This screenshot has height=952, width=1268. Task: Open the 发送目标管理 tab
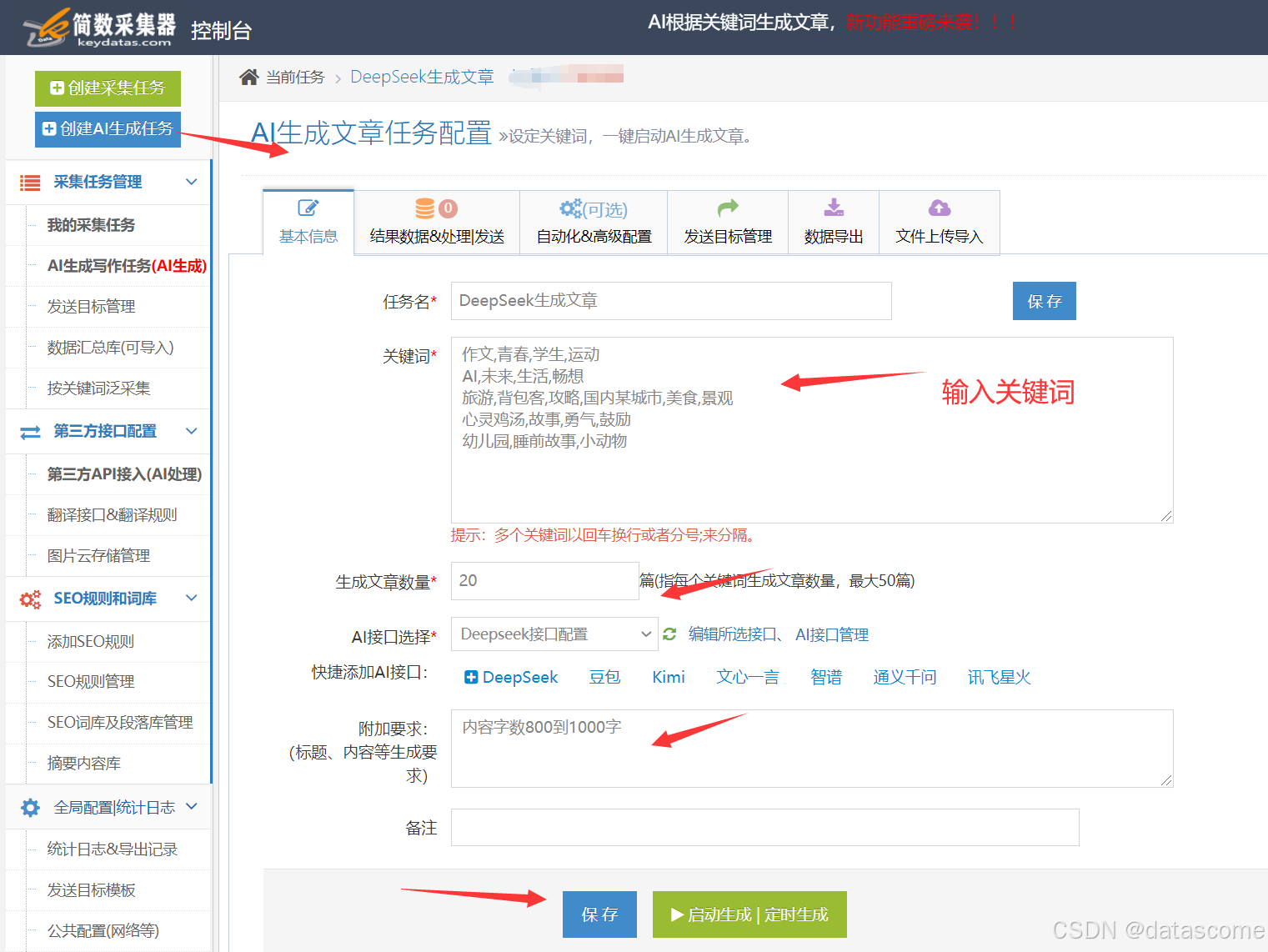pyautogui.click(x=728, y=222)
